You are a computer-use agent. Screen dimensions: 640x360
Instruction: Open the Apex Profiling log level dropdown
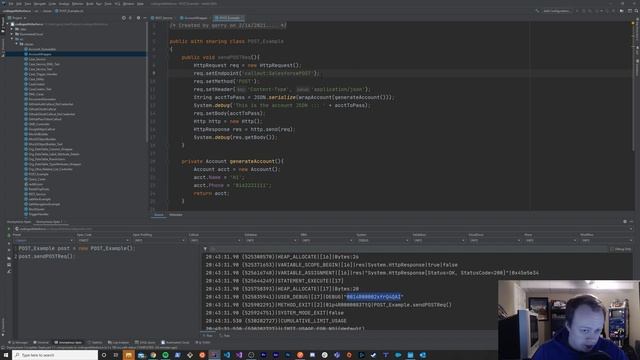[159, 240]
